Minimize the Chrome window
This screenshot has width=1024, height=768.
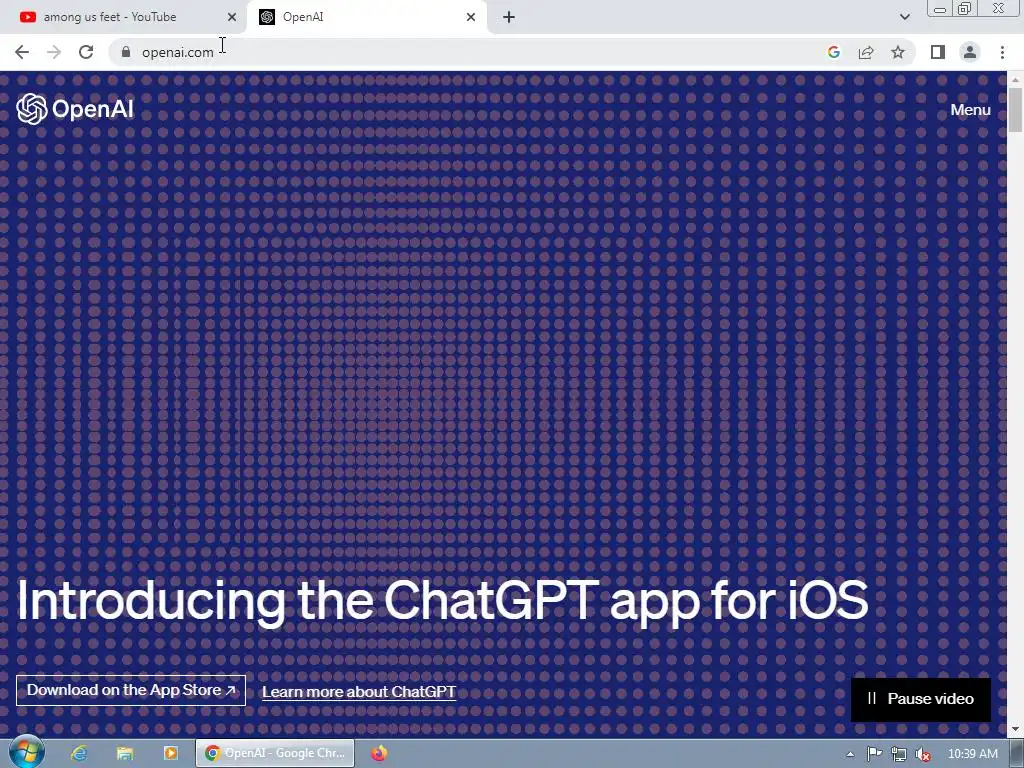tap(940, 8)
